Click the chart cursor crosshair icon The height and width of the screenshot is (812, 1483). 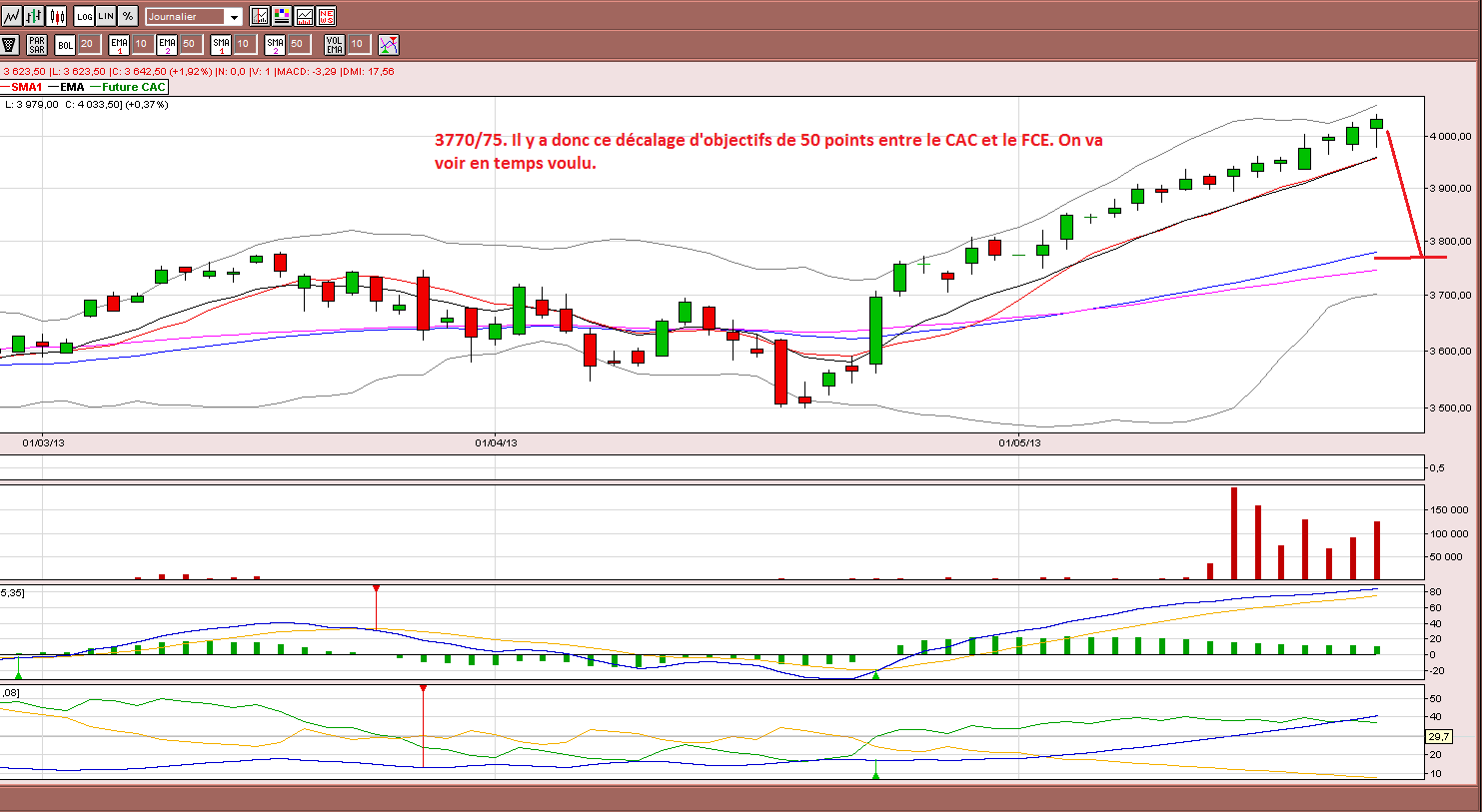pyautogui.click(x=260, y=16)
